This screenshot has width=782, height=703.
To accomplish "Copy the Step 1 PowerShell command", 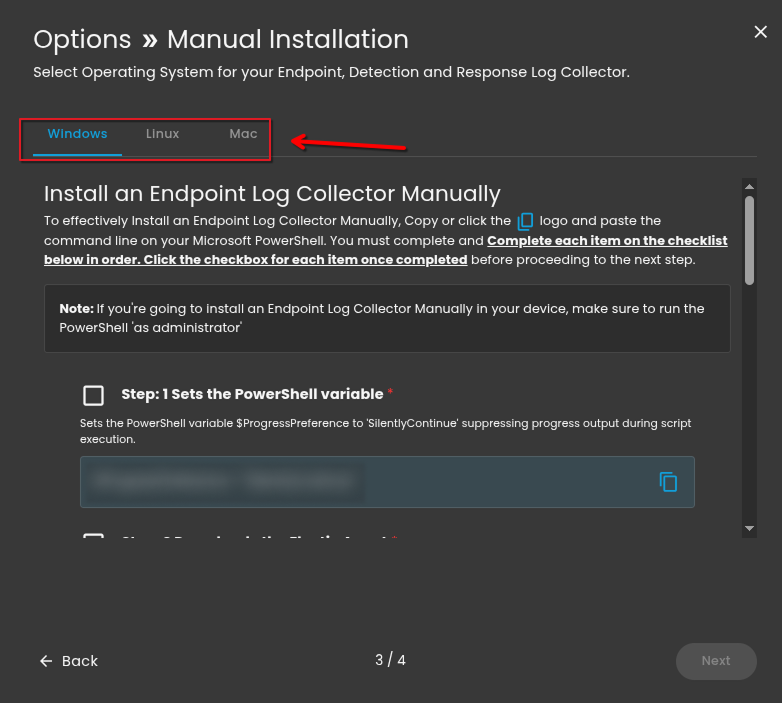I will pos(668,482).
